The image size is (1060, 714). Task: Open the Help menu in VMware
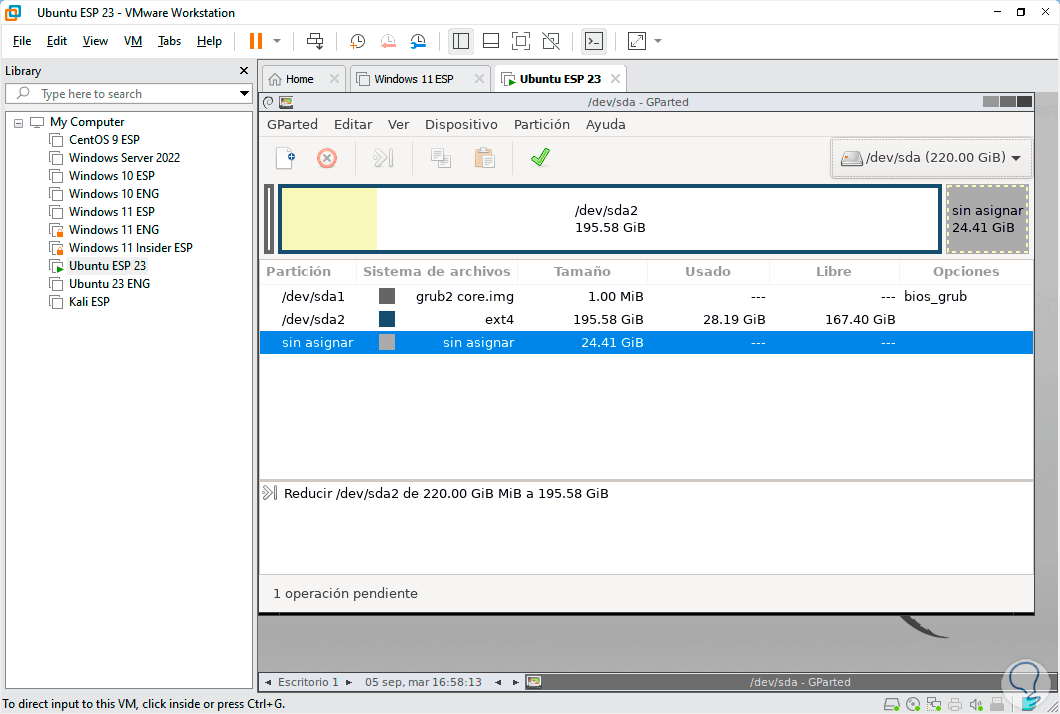(x=210, y=41)
